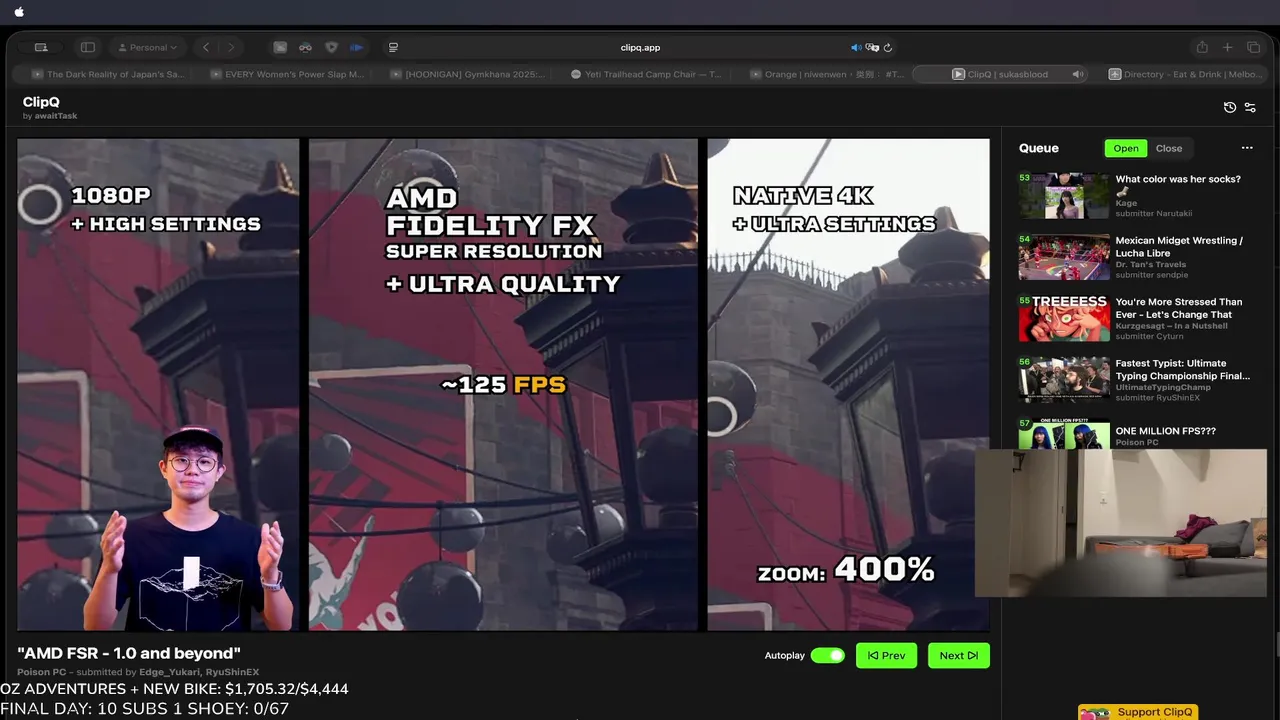The height and width of the screenshot is (720, 1280).
Task: Select "What color was her socks?" title
Action: click(1178, 179)
